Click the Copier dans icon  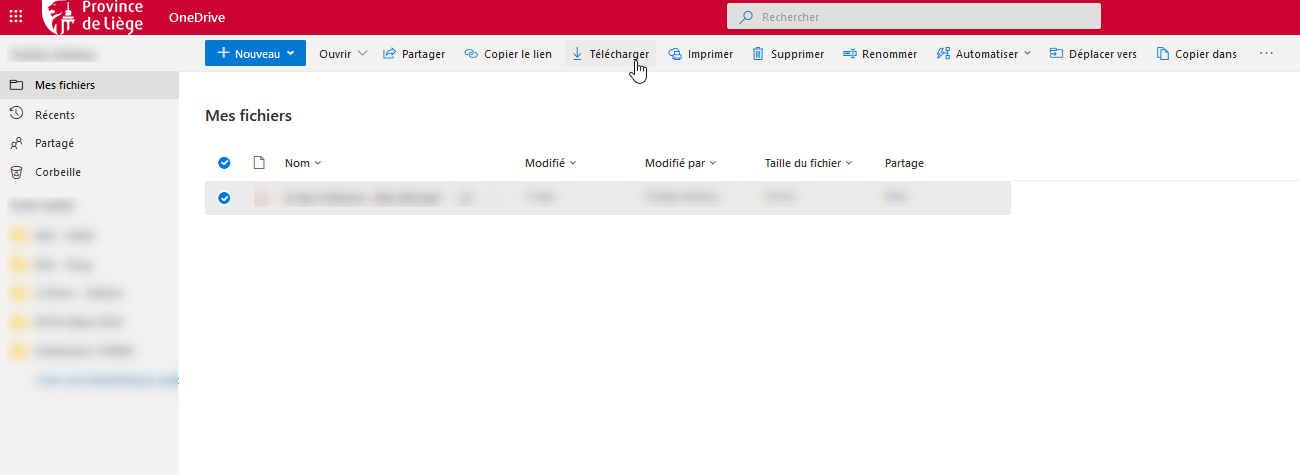point(1163,54)
